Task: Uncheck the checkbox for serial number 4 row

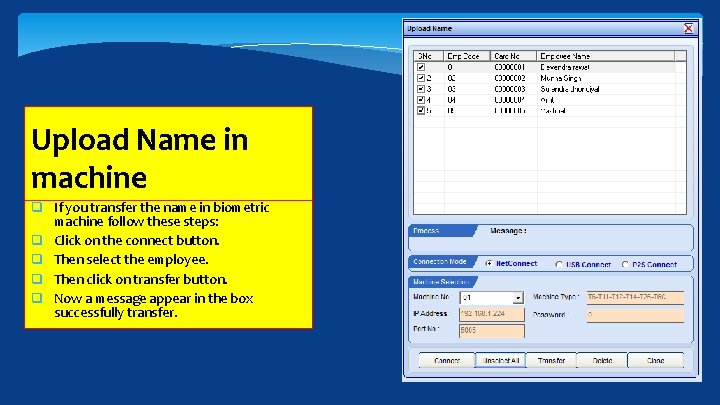Action: point(421,100)
